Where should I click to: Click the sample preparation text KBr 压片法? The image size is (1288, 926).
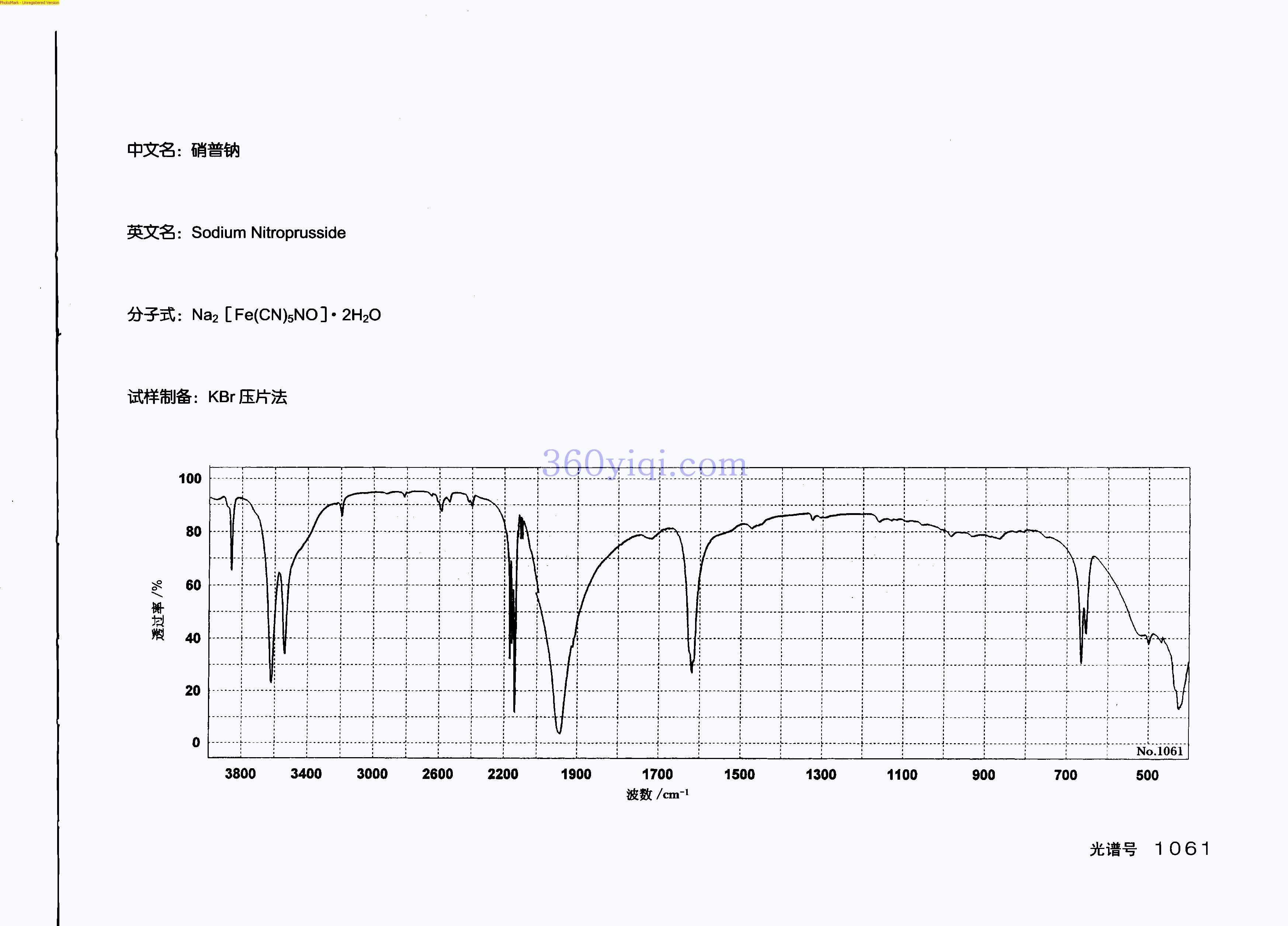(x=247, y=397)
